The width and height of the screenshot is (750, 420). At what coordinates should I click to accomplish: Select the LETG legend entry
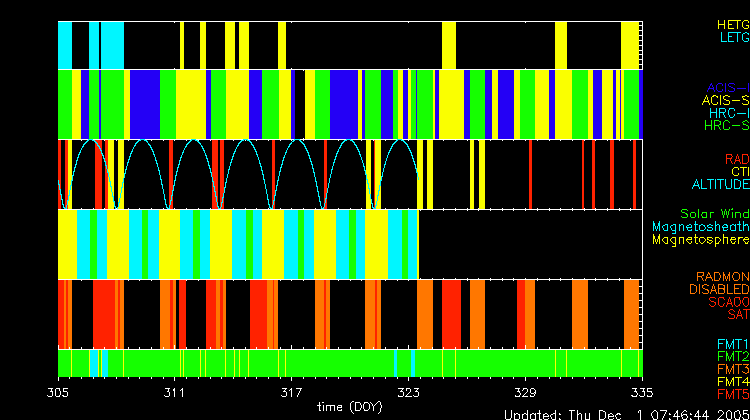(x=734, y=38)
